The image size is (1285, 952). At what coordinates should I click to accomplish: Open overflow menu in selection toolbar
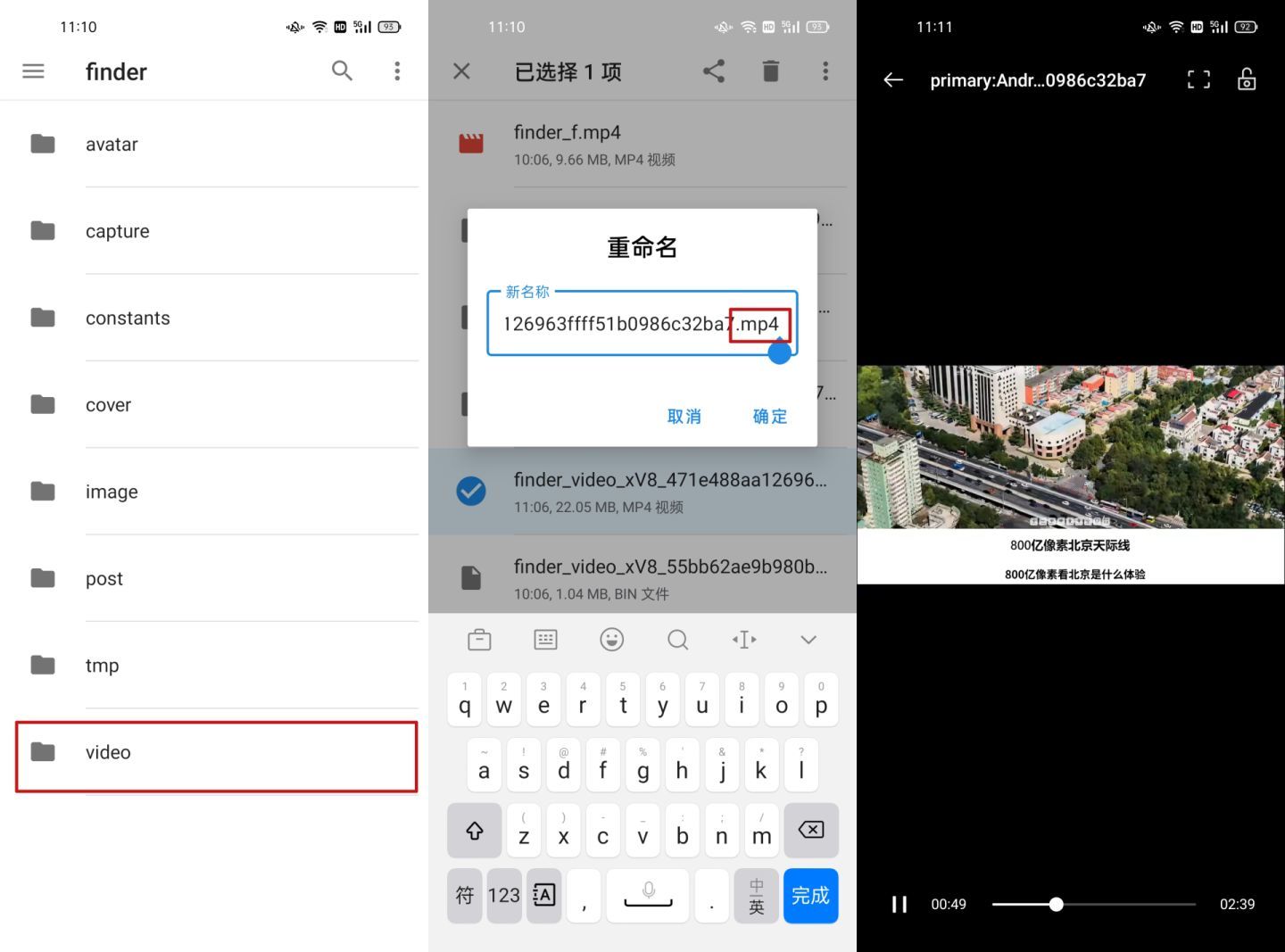[x=825, y=71]
